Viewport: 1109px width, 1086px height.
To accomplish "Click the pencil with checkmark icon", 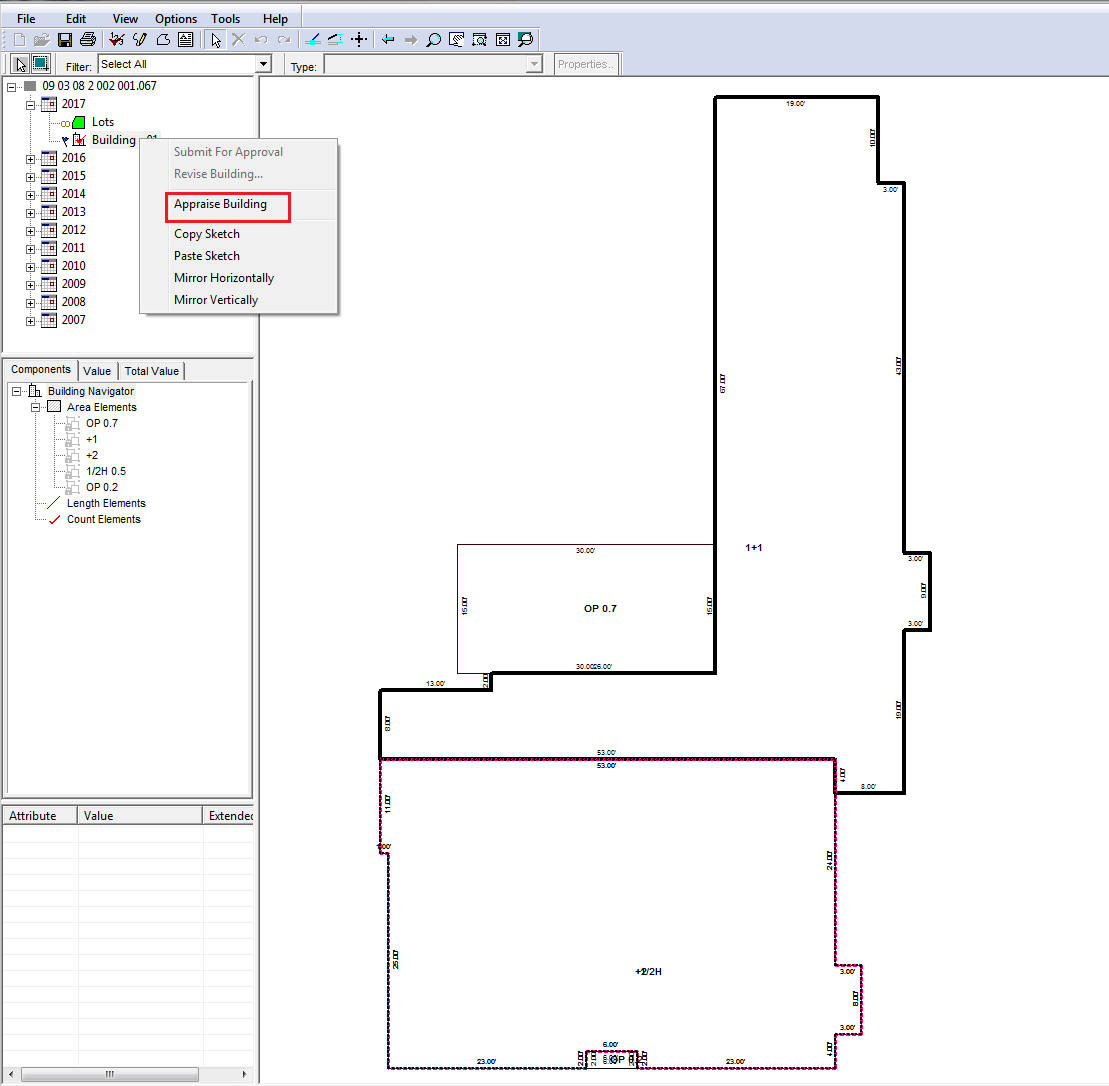I will [x=139, y=40].
